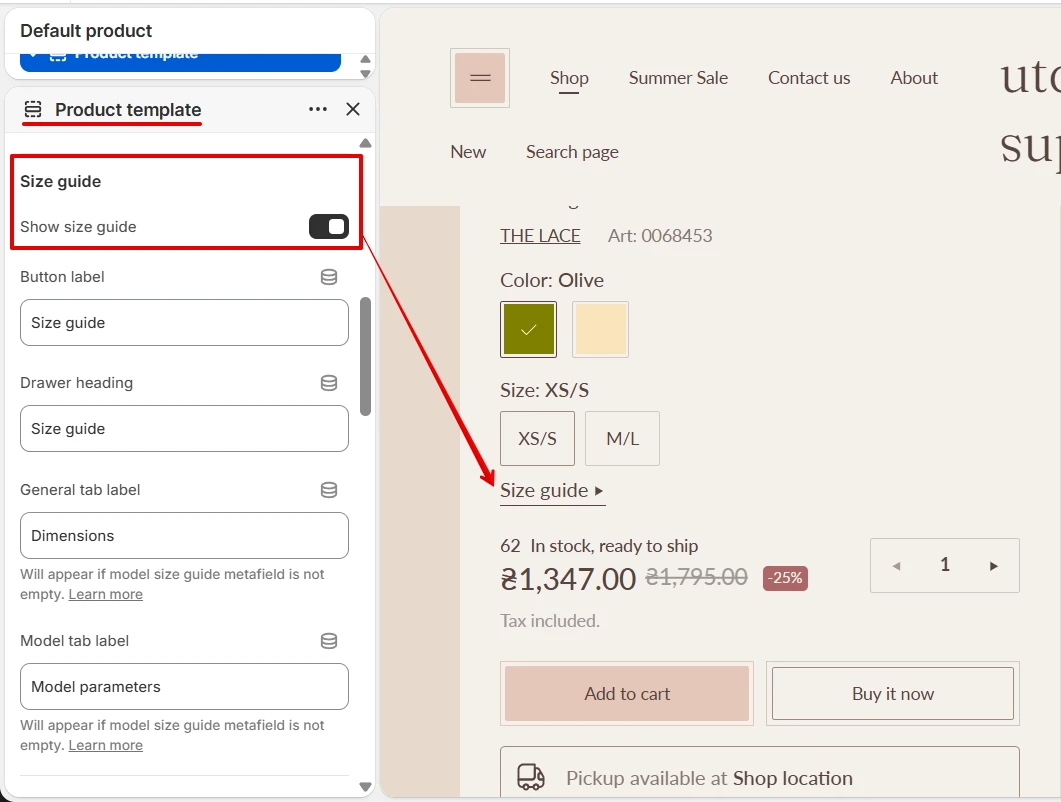Click the Add to cart button

click(x=627, y=694)
